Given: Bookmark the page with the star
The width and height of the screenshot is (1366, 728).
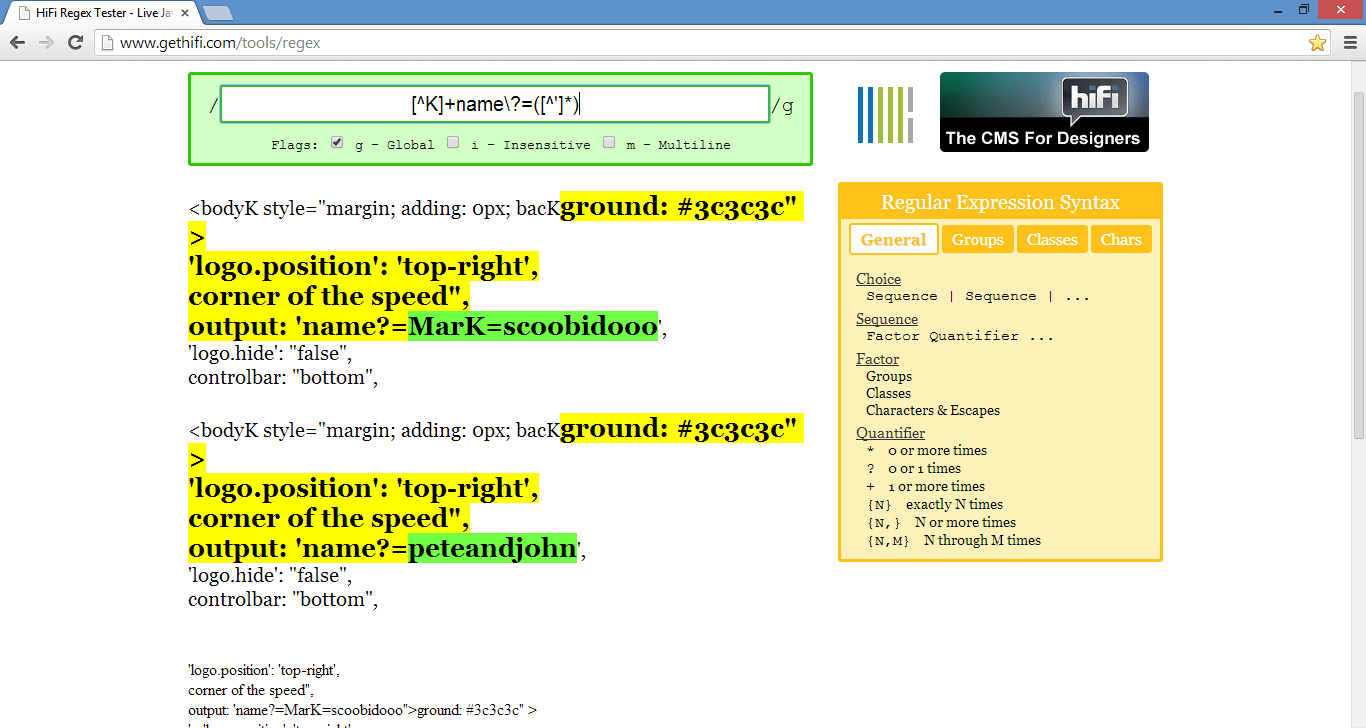Looking at the screenshot, I should click(1318, 43).
